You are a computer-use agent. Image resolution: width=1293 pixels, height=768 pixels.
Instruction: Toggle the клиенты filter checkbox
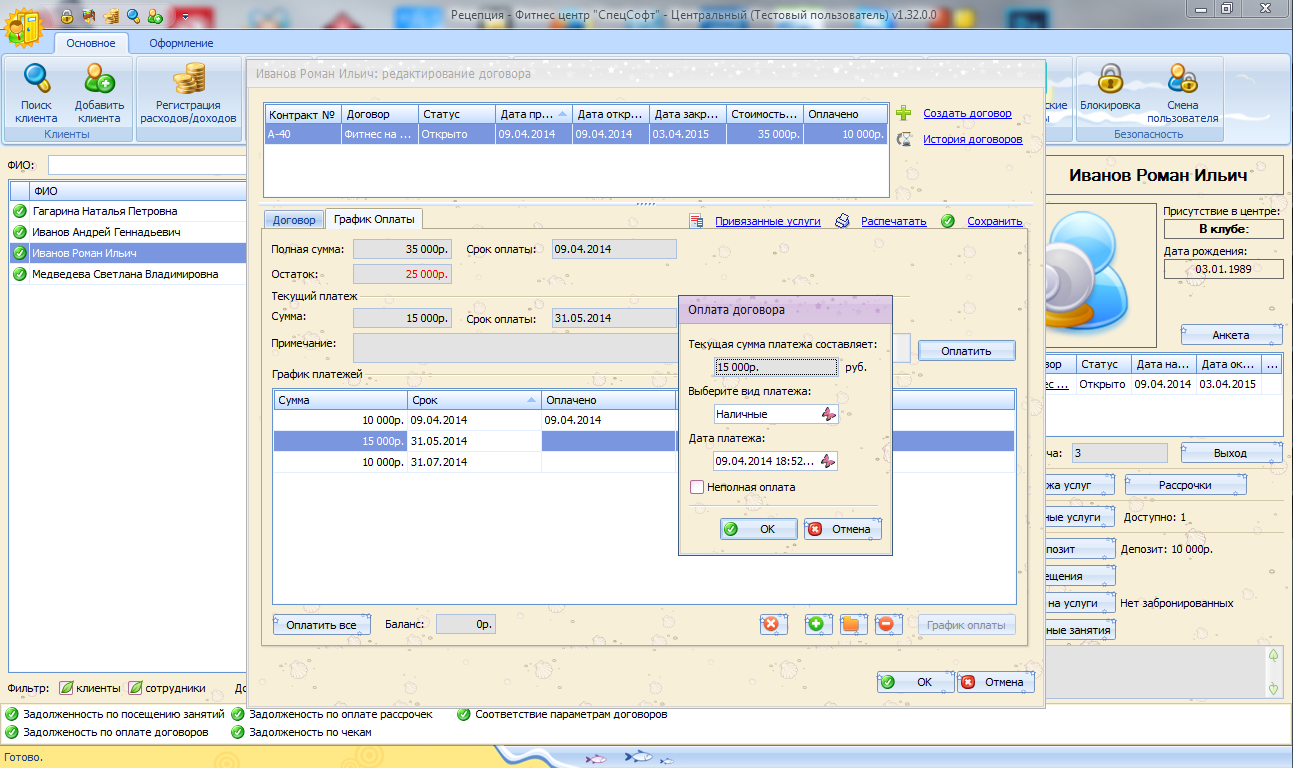tap(66, 688)
